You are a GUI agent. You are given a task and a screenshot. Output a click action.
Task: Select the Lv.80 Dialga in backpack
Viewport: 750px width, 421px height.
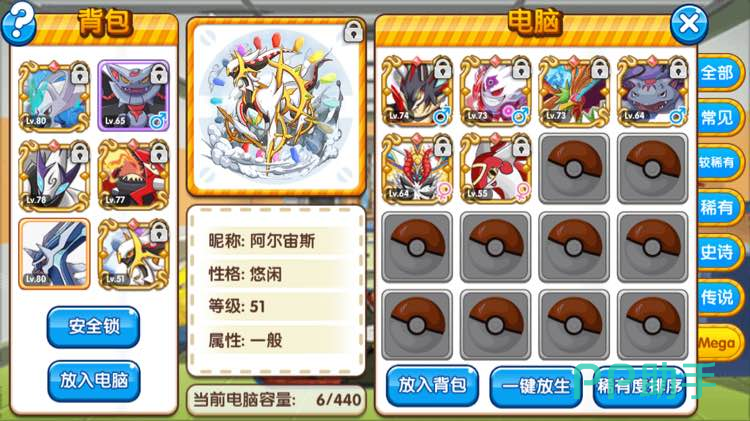(54, 254)
